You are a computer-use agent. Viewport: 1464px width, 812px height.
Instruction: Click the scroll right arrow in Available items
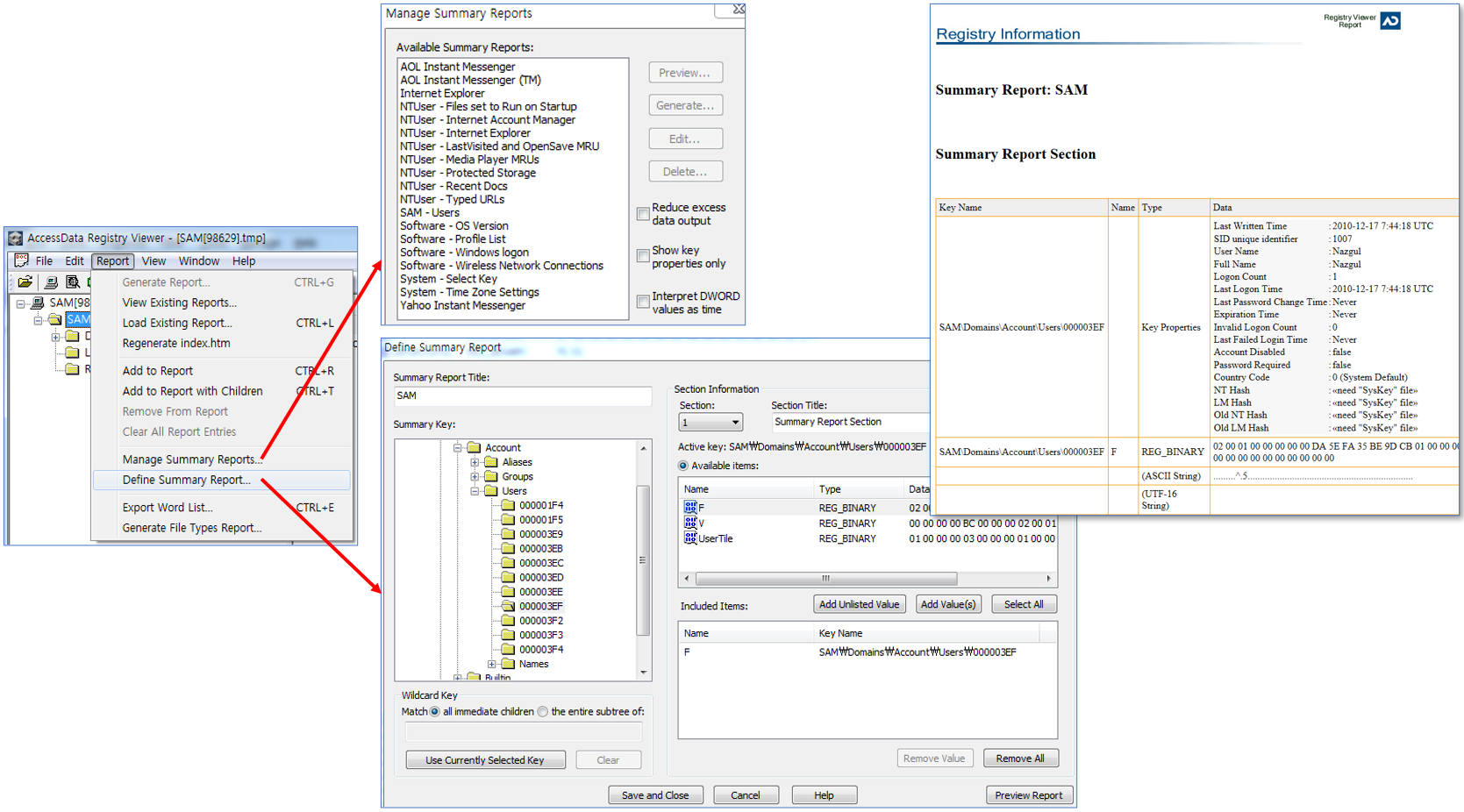click(x=1048, y=579)
